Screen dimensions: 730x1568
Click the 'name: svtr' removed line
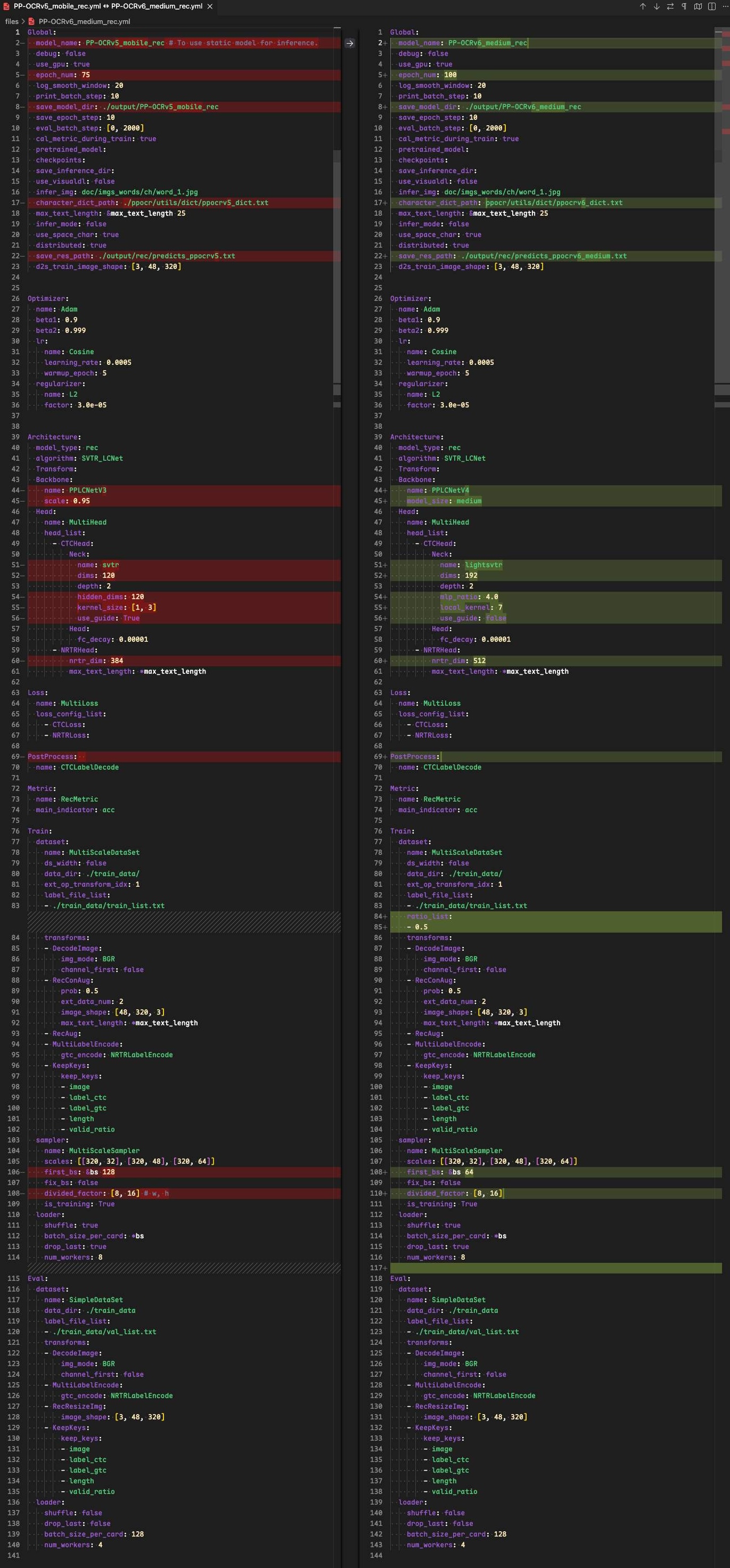point(184,565)
